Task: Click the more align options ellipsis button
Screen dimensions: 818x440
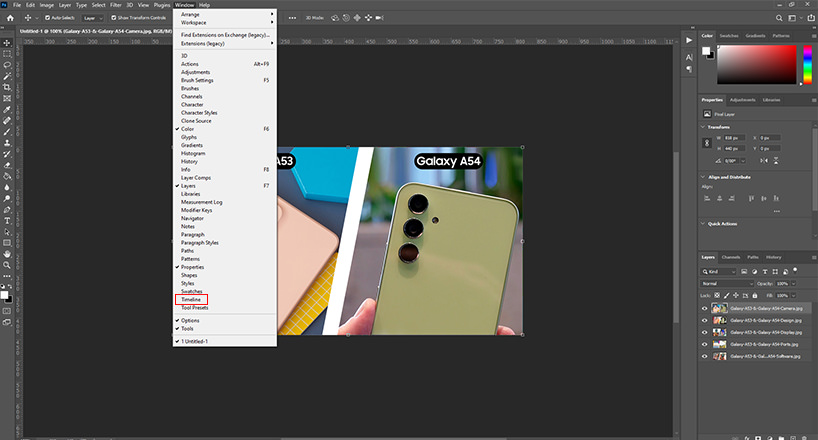Action: click(777, 211)
